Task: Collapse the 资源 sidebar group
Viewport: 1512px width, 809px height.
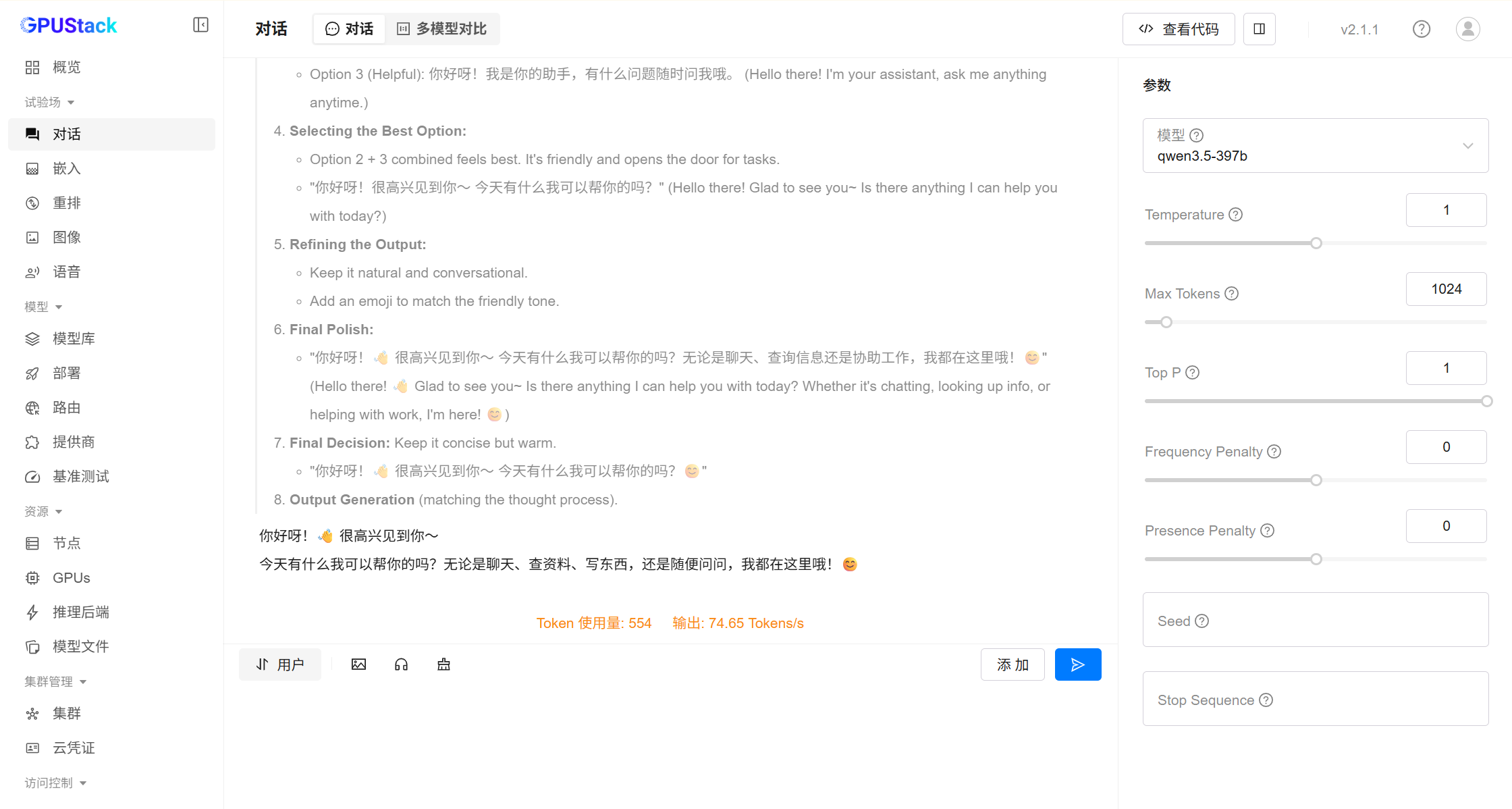Action: [x=43, y=511]
